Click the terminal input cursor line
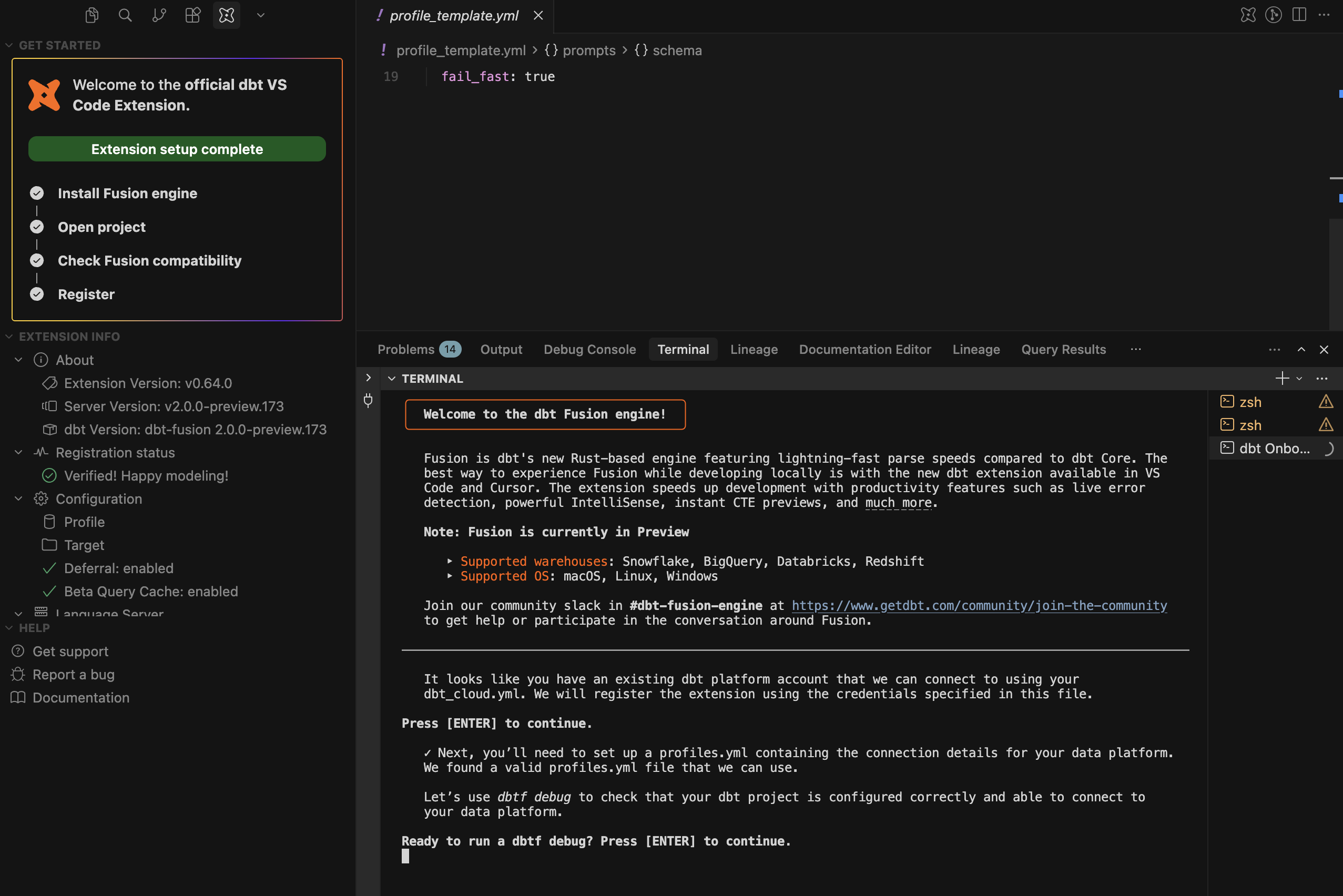Viewport: 1343px width, 896px height. (x=406, y=856)
